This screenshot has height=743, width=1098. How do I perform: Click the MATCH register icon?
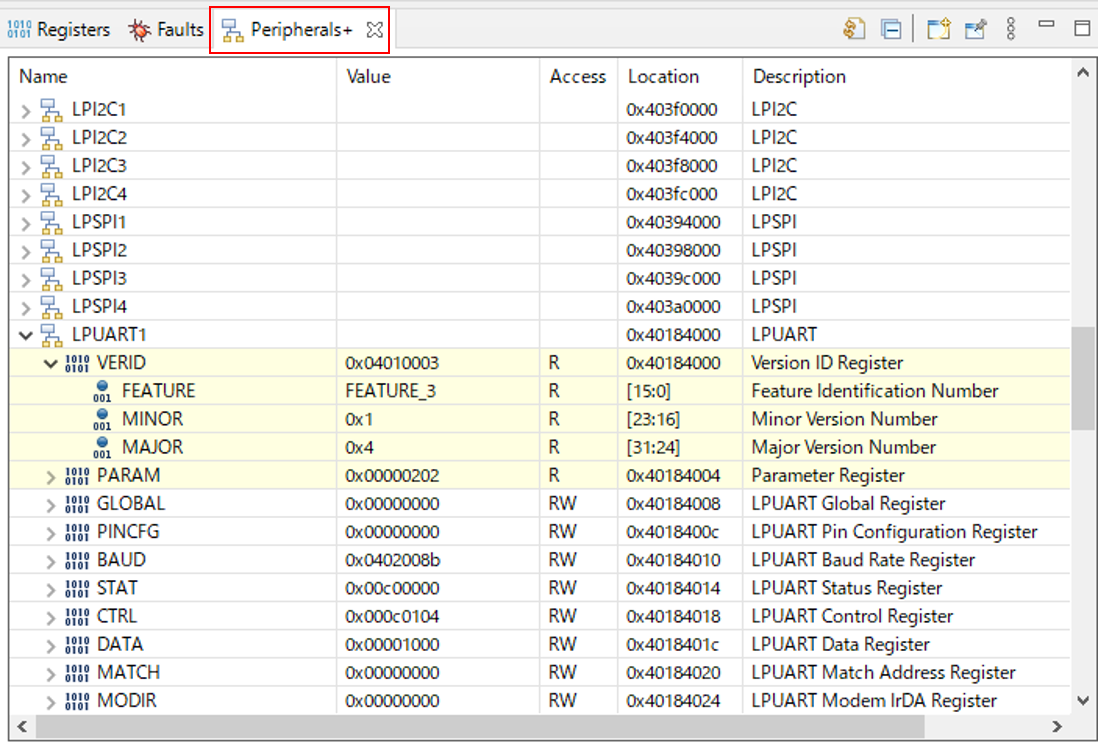[x=77, y=673]
